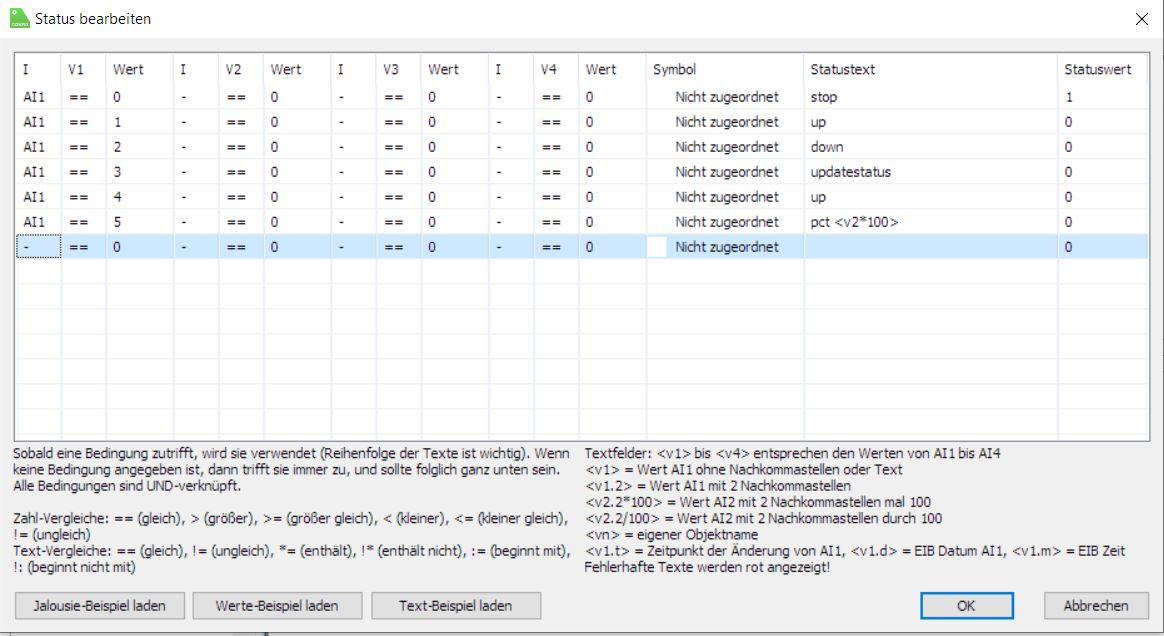Viewport: 1164px width, 636px height.
Task: Cancel via Abbrechen button
Action: (1096, 606)
